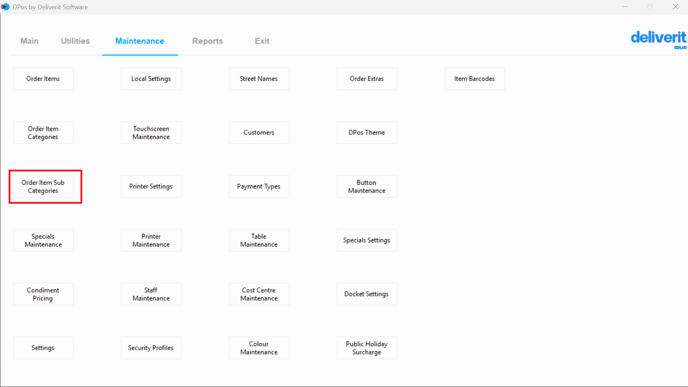Choose DPos Theme
The height and width of the screenshot is (387, 688).
pyautogui.click(x=367, y=133)
